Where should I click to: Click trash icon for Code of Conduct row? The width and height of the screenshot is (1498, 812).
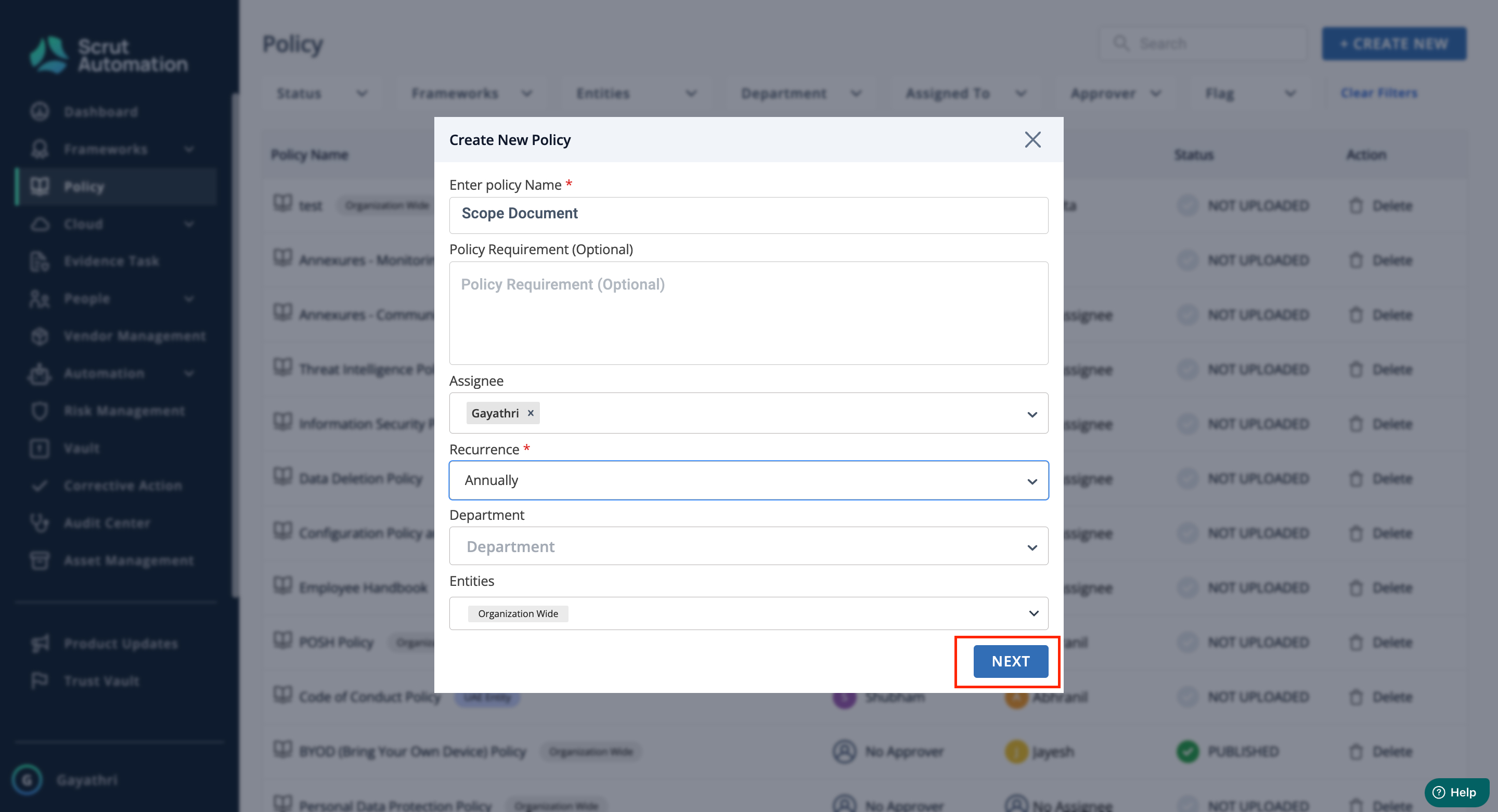(x=1355, y=697)
